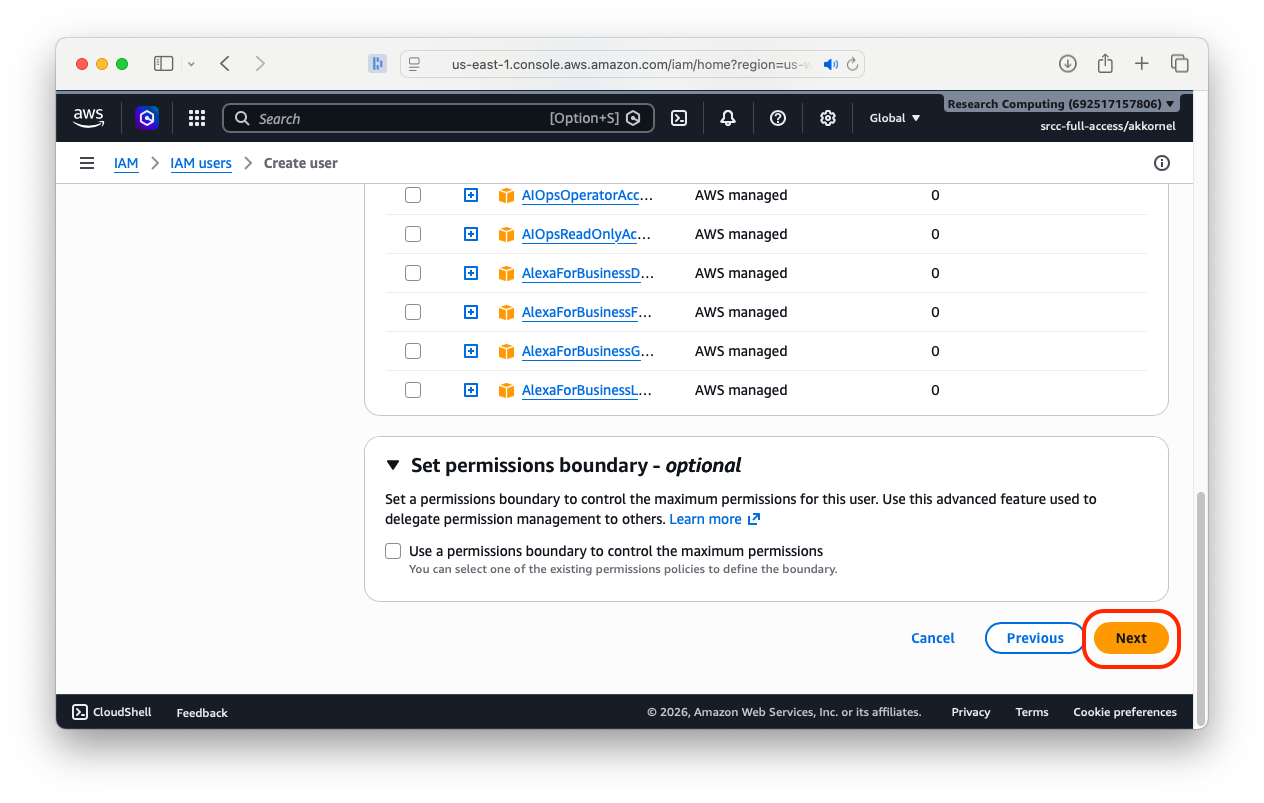Open AlexaForBusinessF policy link

[587, 312]
